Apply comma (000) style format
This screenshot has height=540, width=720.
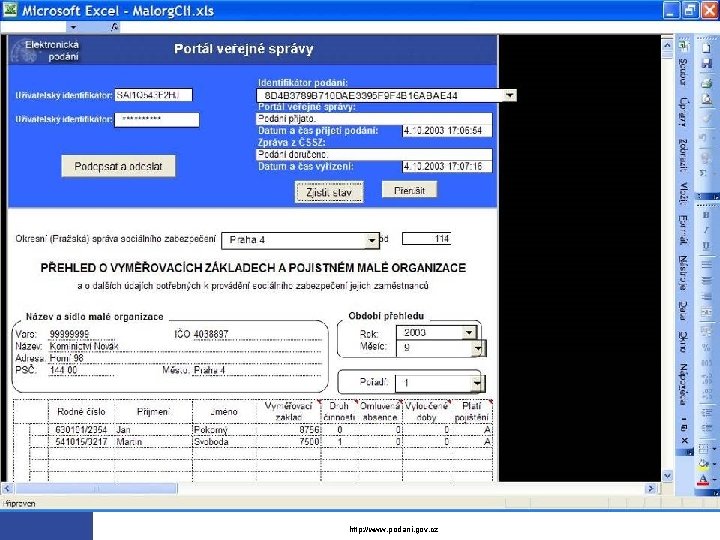click(706, 363)
